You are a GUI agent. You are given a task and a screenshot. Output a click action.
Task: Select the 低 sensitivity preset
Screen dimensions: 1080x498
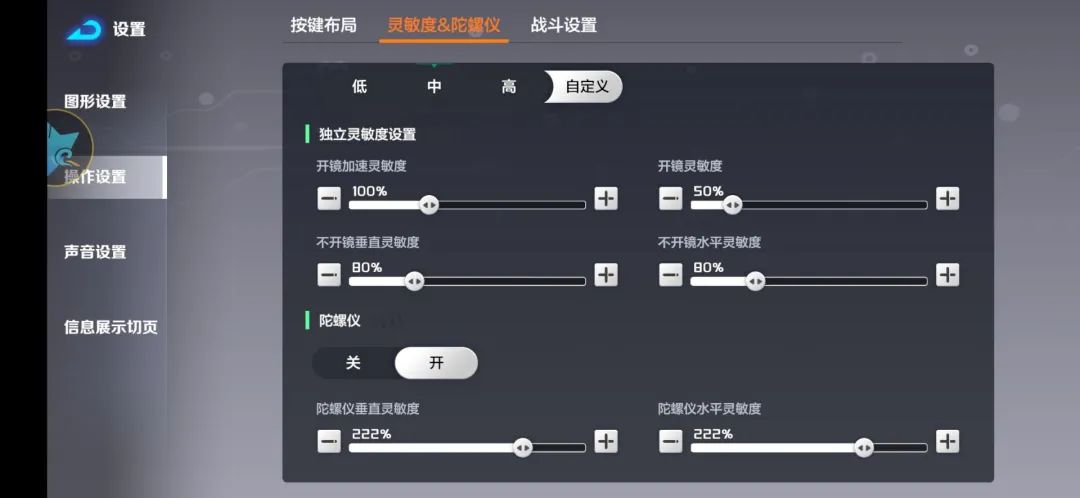[359, 87]
